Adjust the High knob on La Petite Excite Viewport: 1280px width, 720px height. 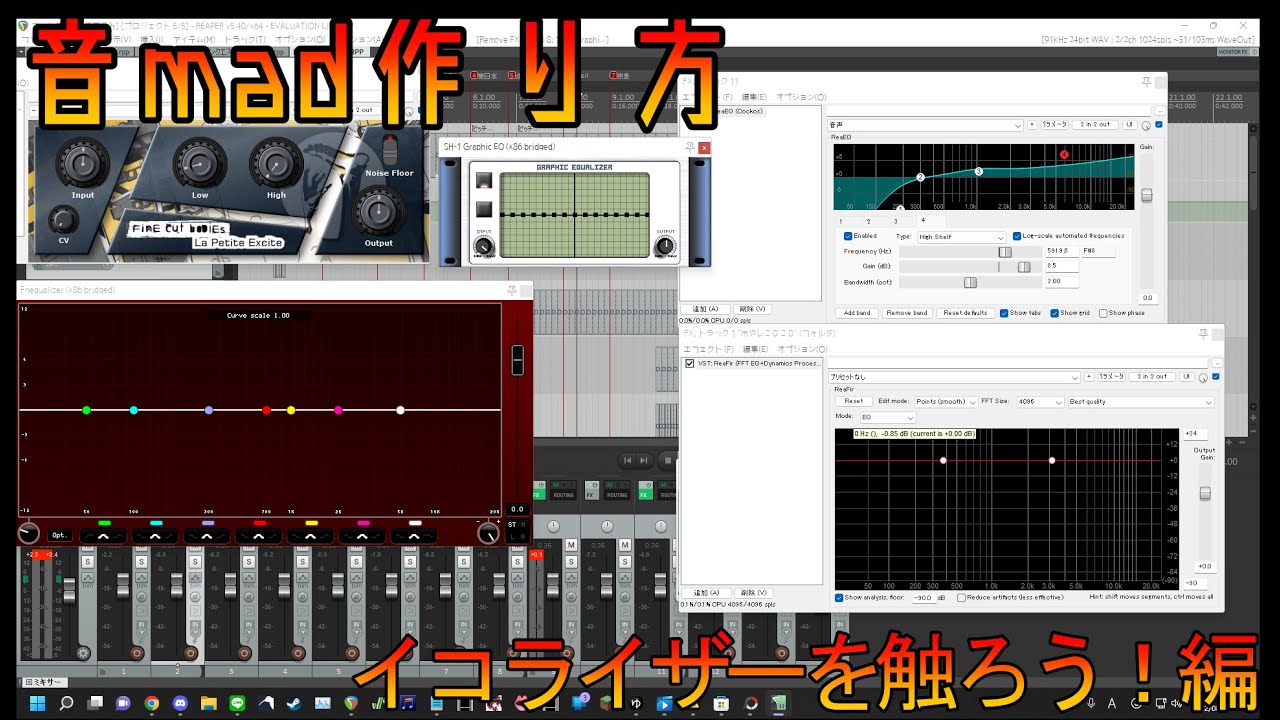tap(276, 162)
